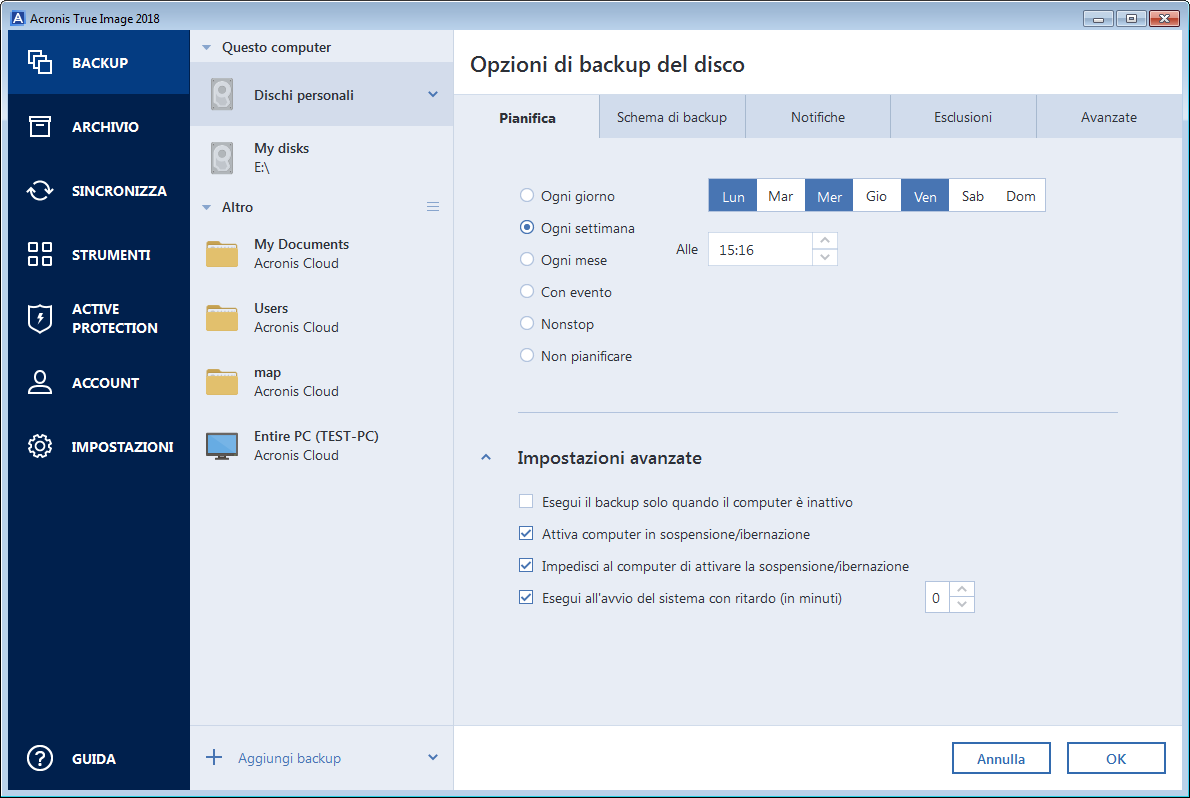Enable backup only when computer is inactive

click(526, 501)
